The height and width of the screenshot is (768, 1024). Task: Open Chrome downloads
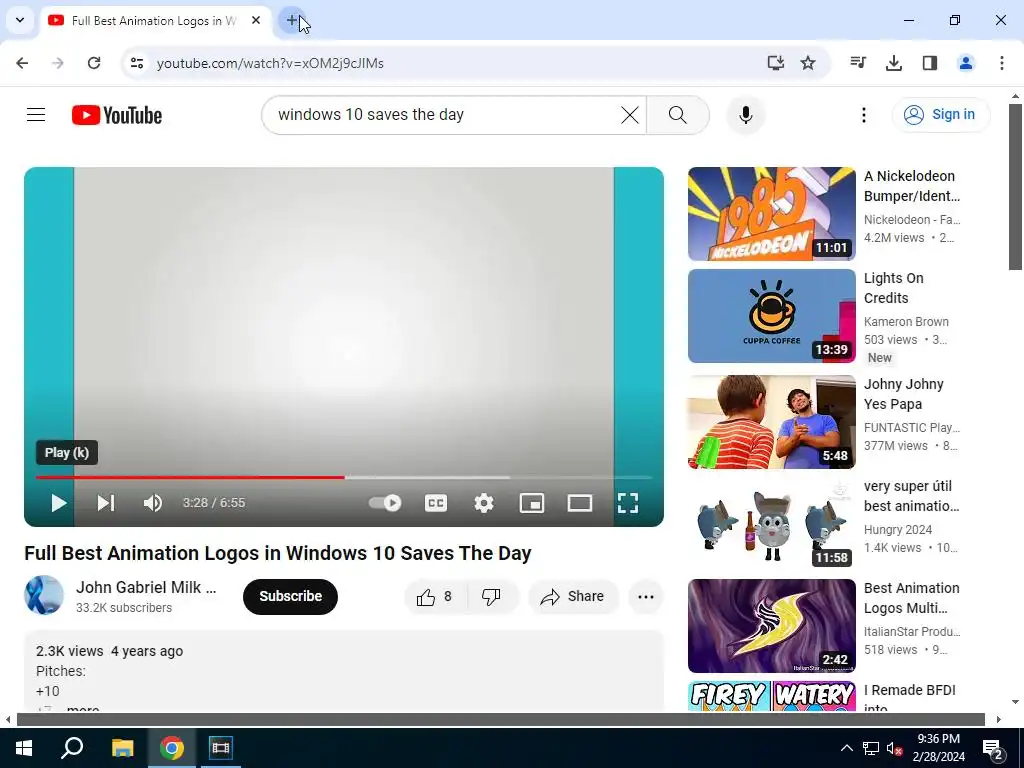click(x=894, y=63)
